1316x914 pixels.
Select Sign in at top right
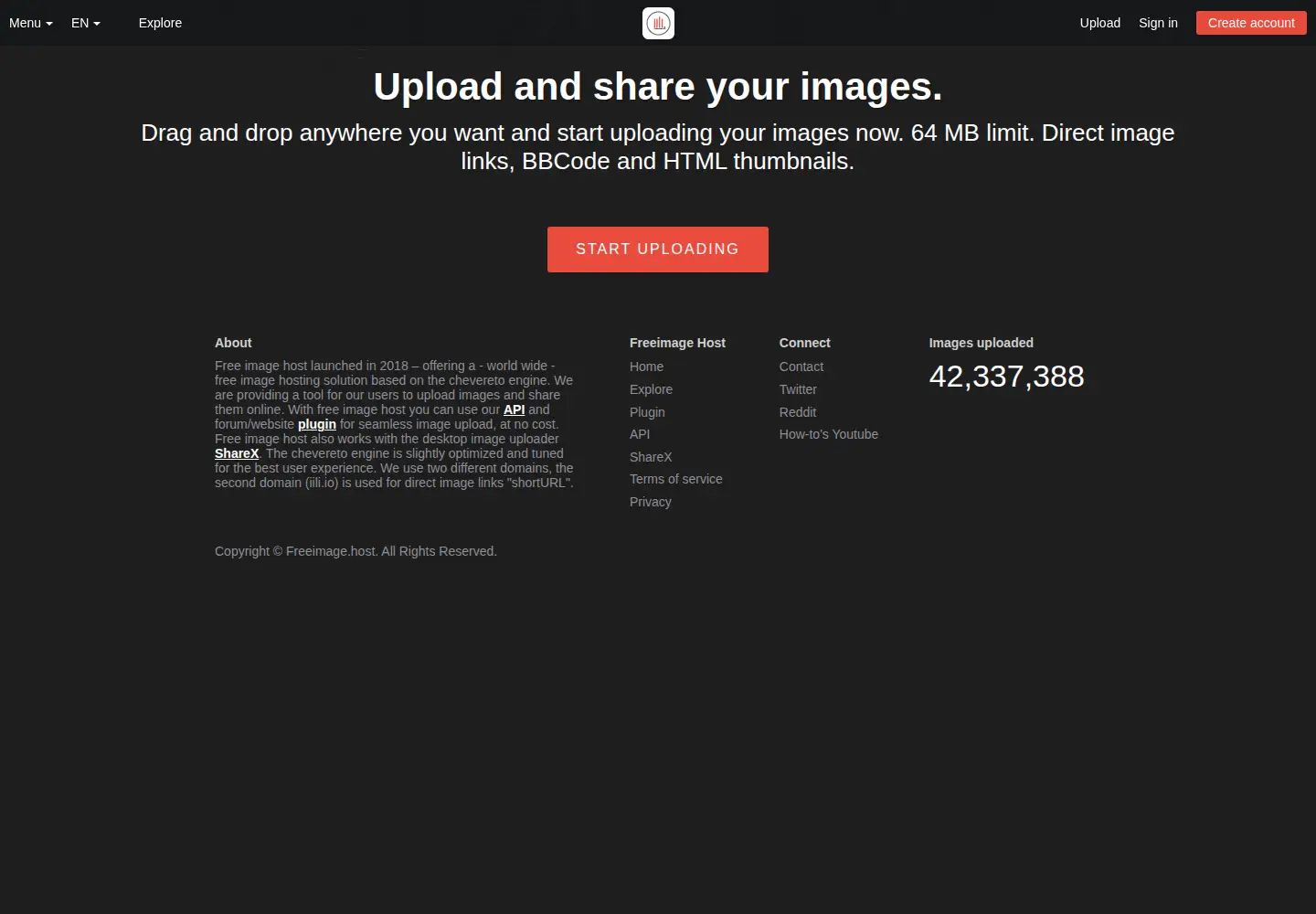1158,23
